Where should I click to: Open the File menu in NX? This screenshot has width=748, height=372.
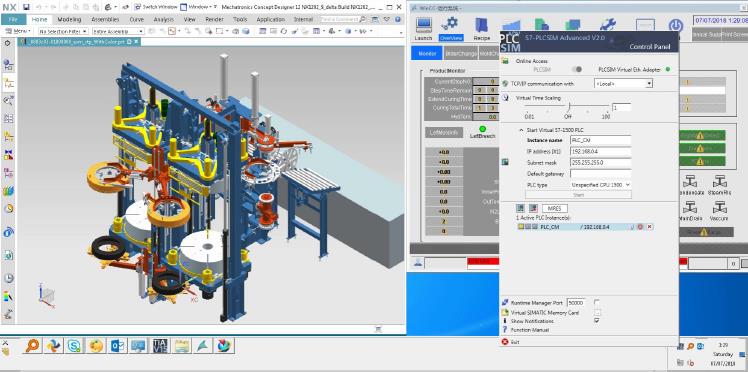point(13,20)
